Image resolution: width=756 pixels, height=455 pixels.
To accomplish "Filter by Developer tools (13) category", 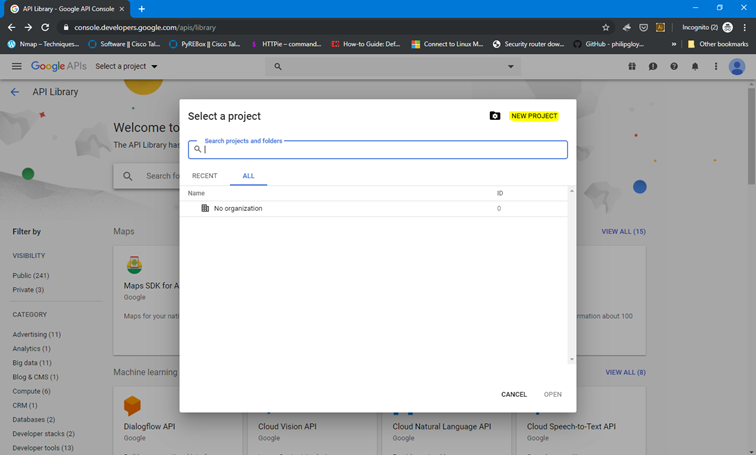I will tap(43, 448).
